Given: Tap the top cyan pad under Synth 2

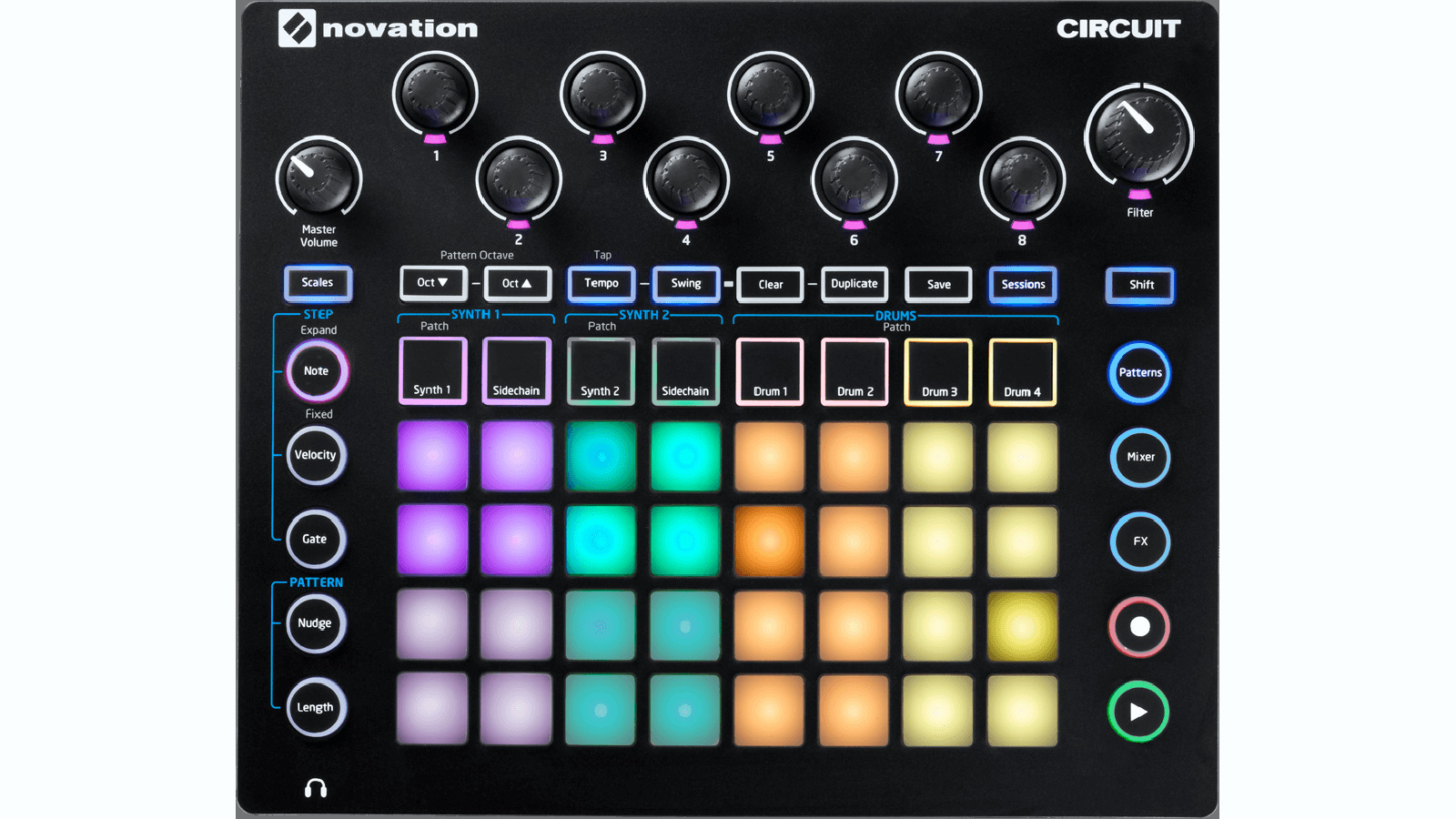Looking at the screenshot, I should (601, 456).
